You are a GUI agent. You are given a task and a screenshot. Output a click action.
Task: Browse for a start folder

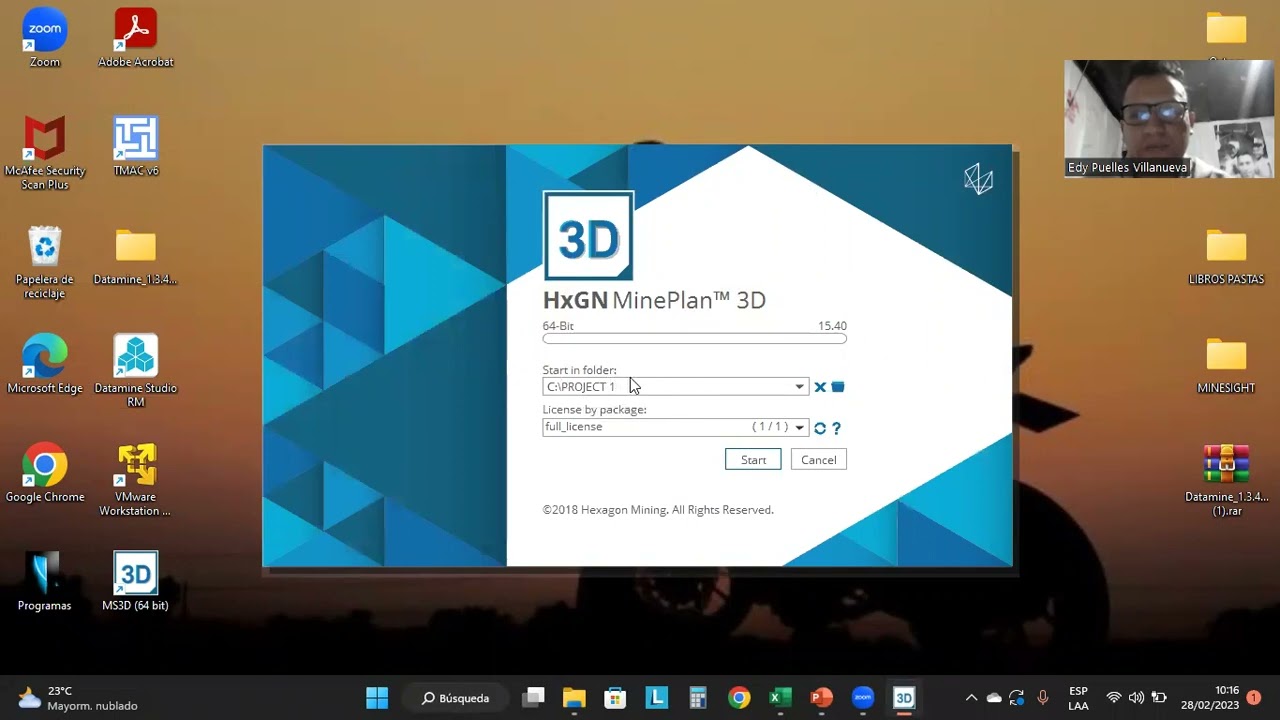point(838,387)
